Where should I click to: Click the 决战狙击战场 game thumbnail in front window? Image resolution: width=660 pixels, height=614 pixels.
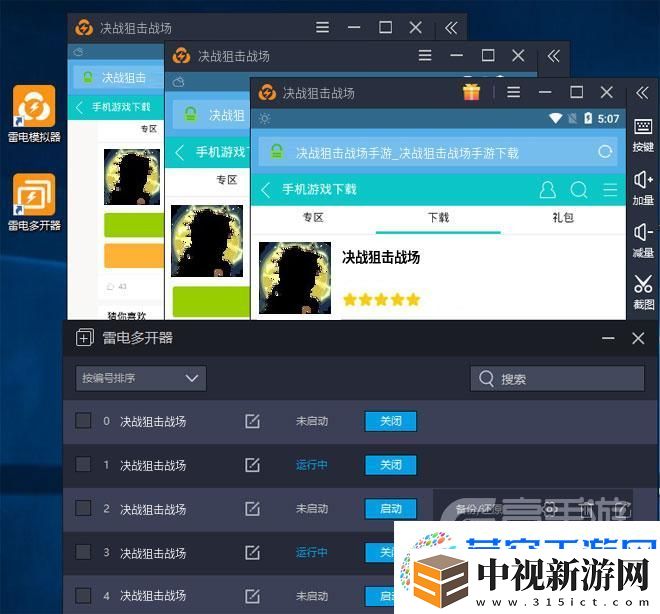click(295, 278)
